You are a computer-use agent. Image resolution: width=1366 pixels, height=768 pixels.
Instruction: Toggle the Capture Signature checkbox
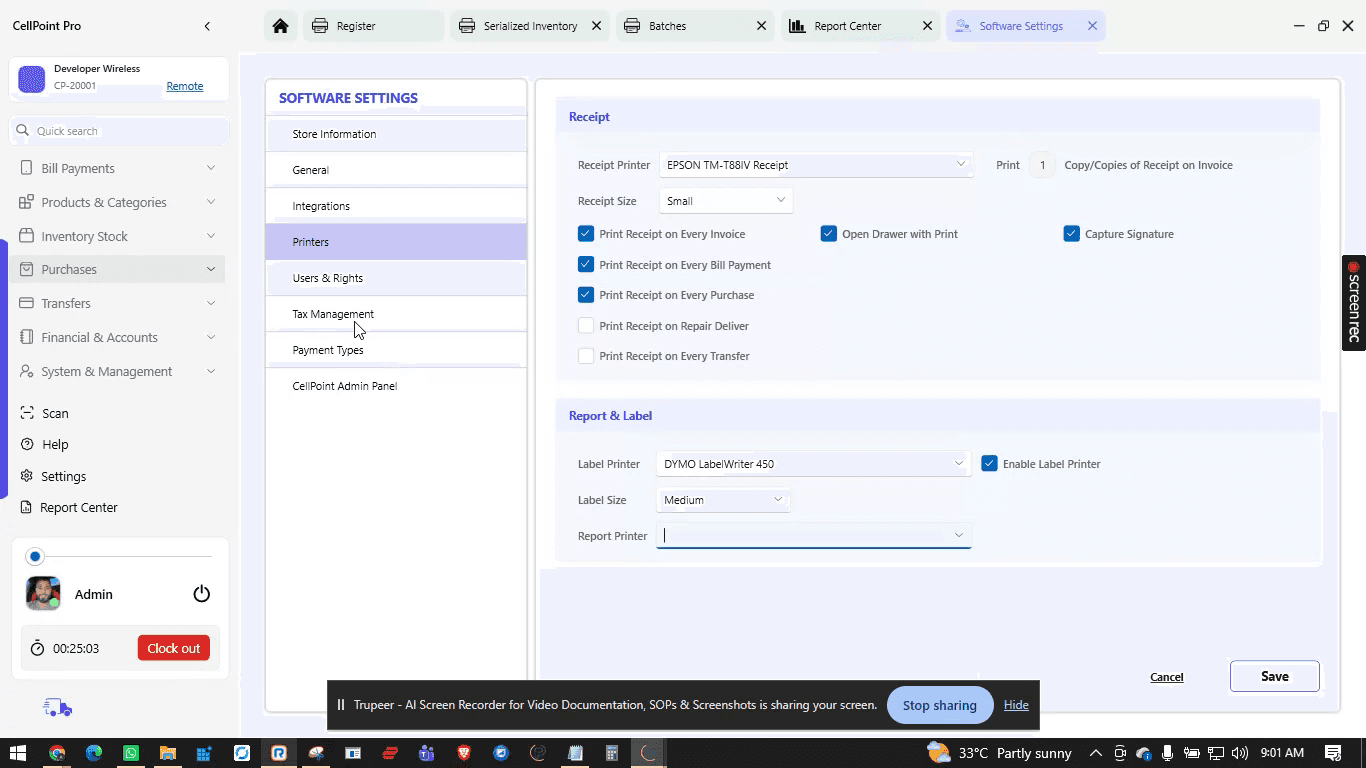[x=1071, y=234]
